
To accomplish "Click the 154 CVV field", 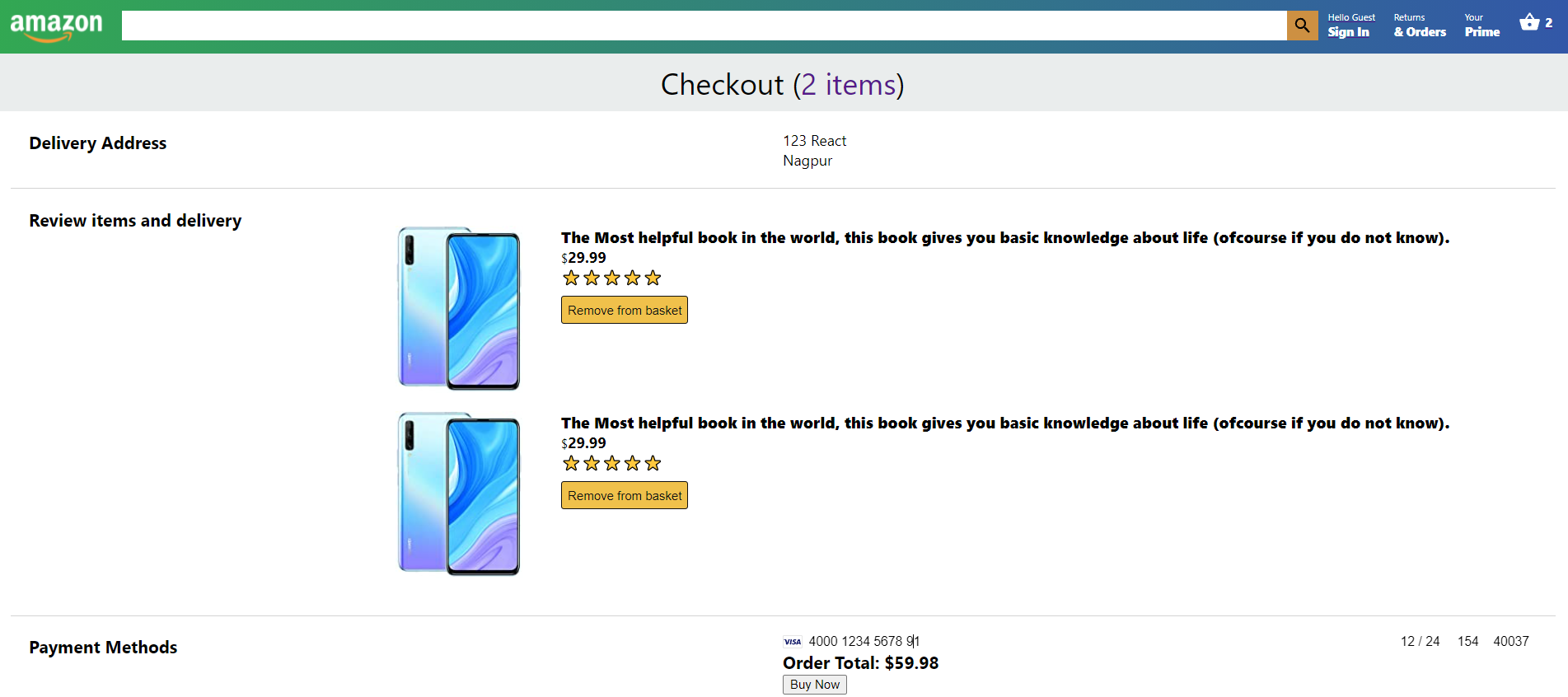I will 1468,641.
